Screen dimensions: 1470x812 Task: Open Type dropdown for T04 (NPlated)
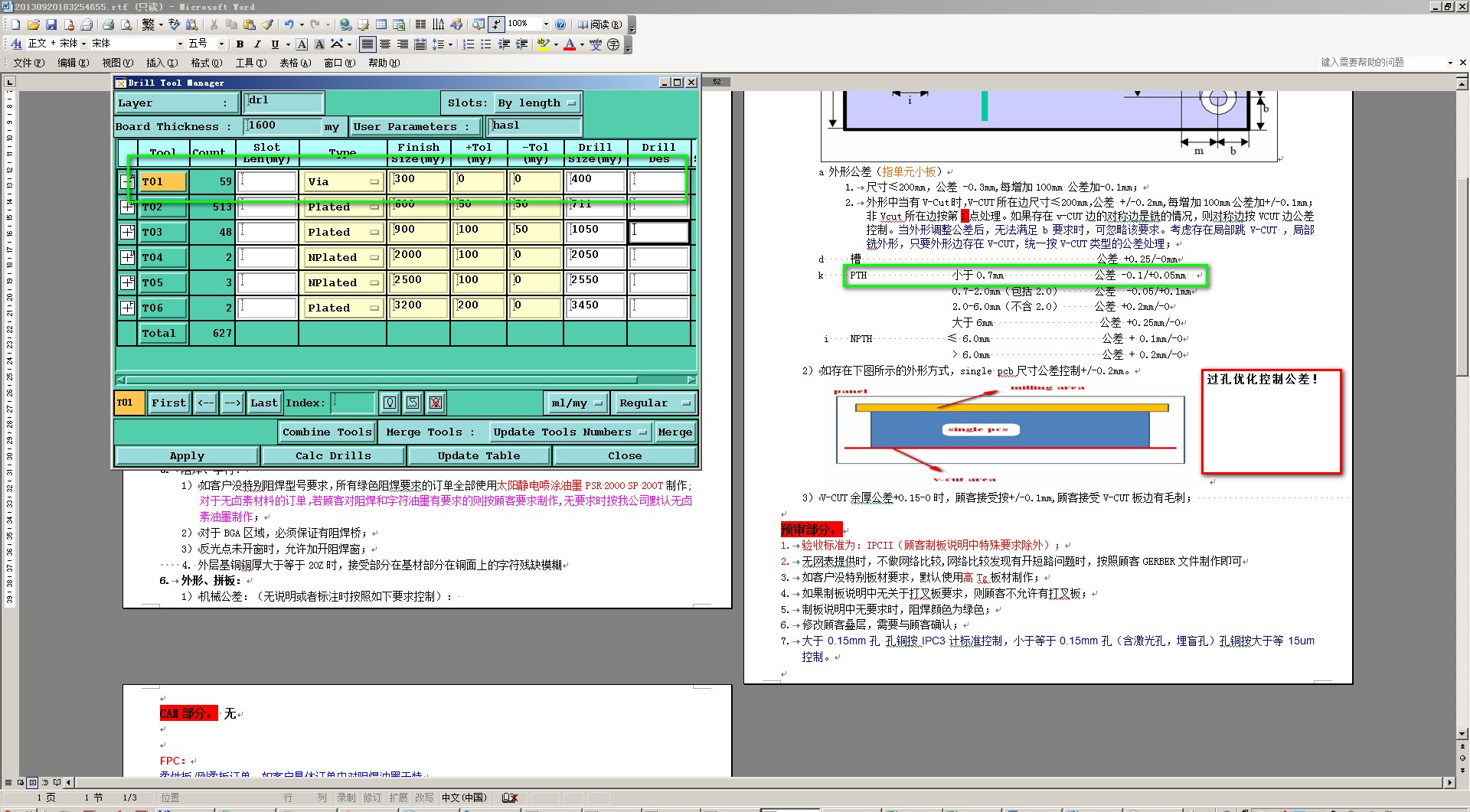(x=342, y=257)
